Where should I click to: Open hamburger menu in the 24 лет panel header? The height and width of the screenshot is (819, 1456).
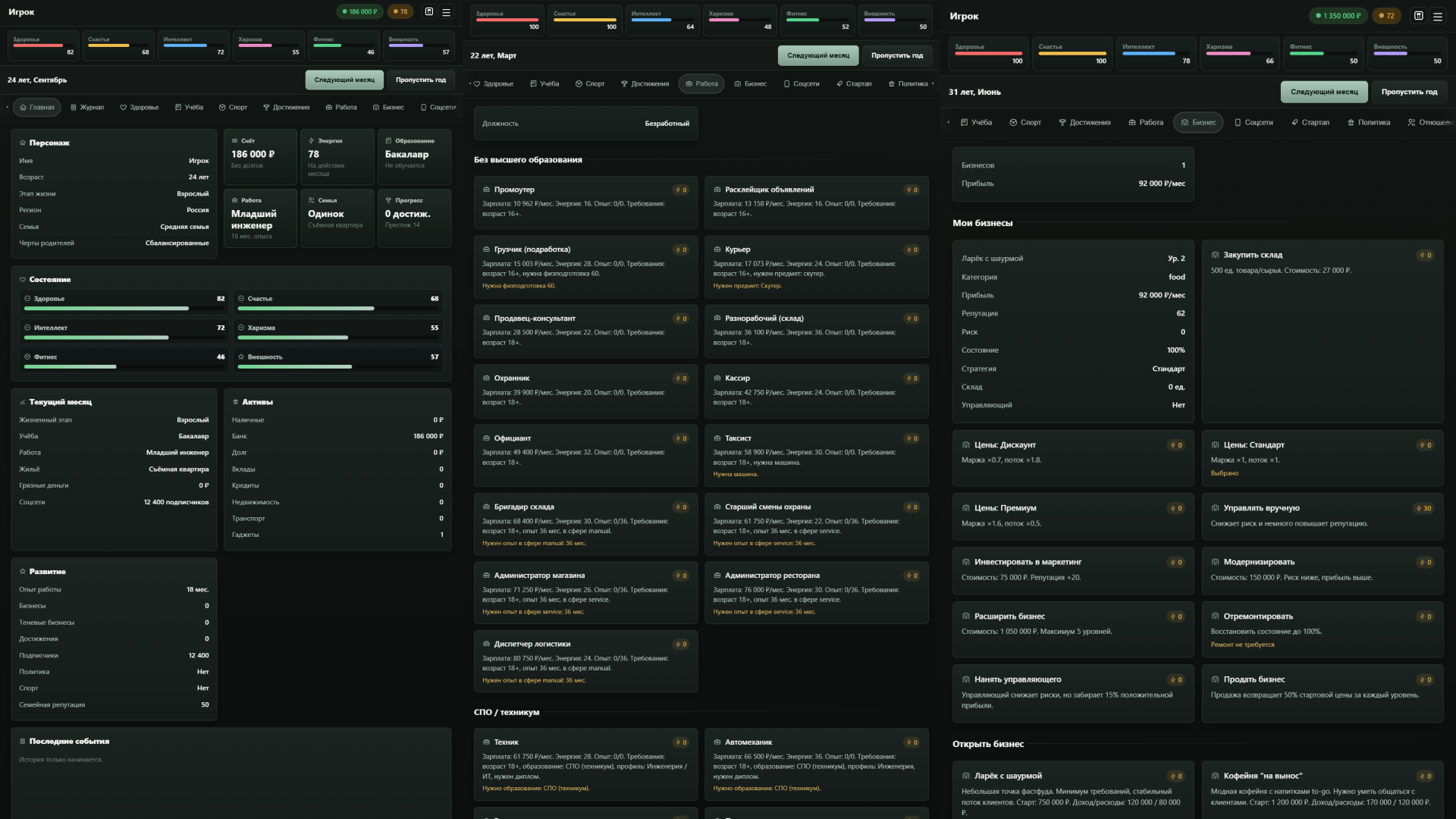(446, 12)
